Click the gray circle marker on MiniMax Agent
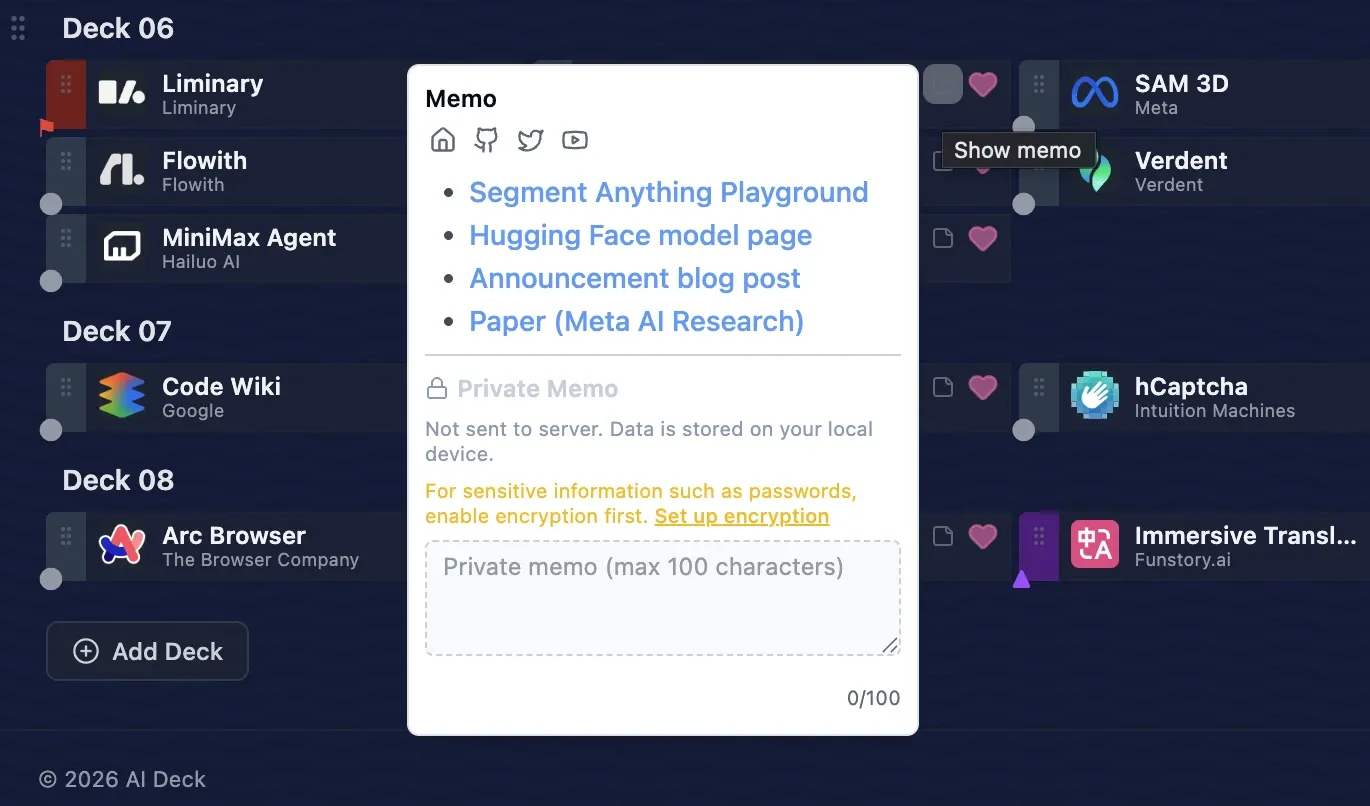The width and height of the screenshot is (1370, 806). pyautogui.click(x=50, y=281)
